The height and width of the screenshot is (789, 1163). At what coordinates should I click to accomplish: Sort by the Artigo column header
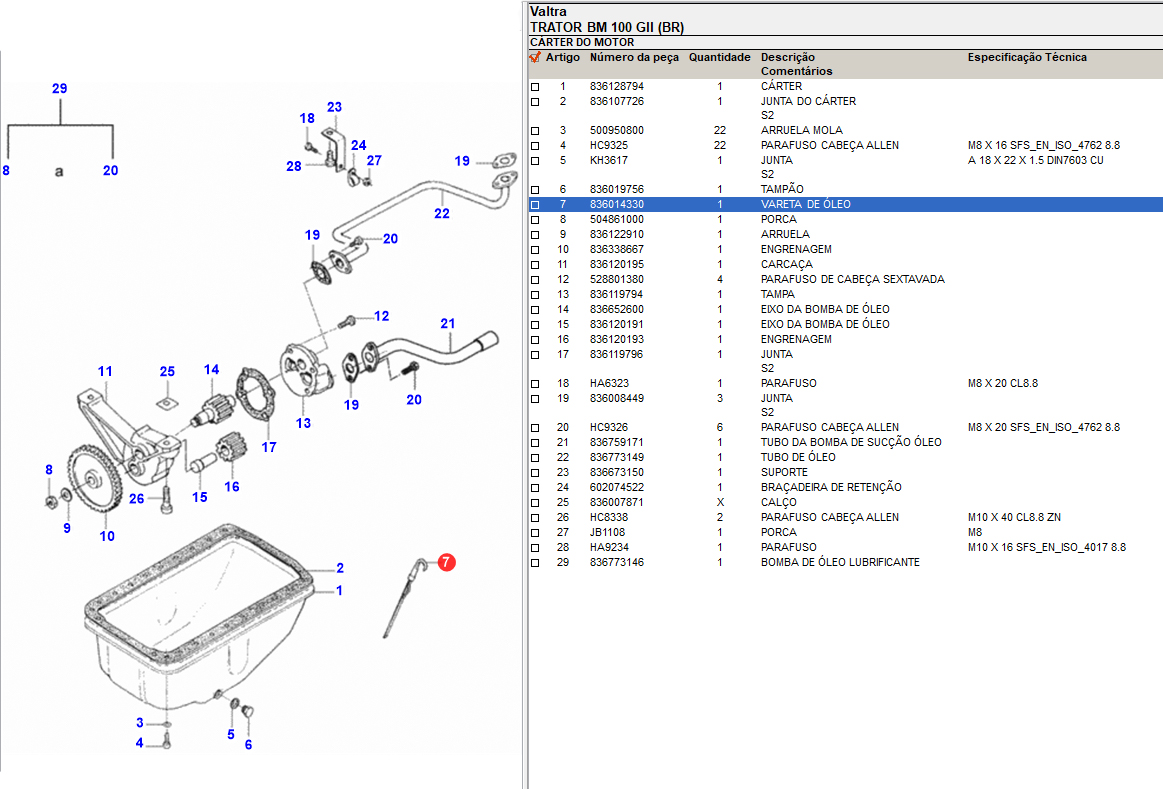563,57
